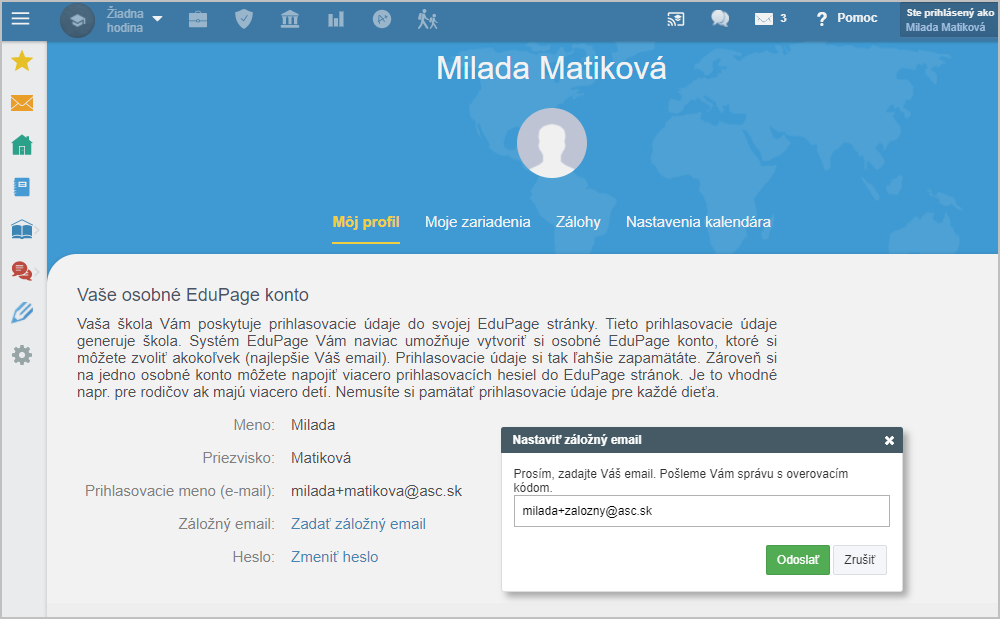
Task: Open the bar chart statistics icon
Action: tap(336, 20)
